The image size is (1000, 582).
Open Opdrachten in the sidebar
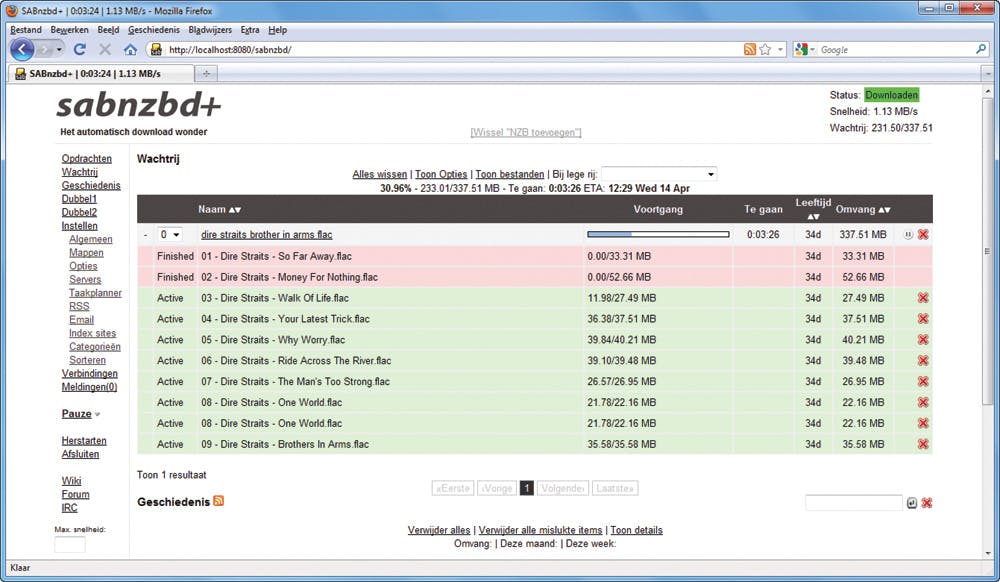coord(87,159)
